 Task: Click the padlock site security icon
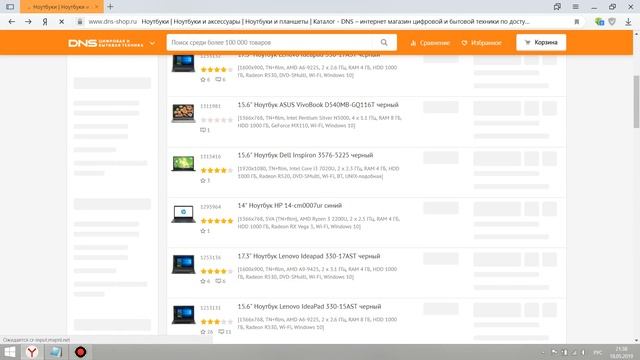click(x=80, y=22)
